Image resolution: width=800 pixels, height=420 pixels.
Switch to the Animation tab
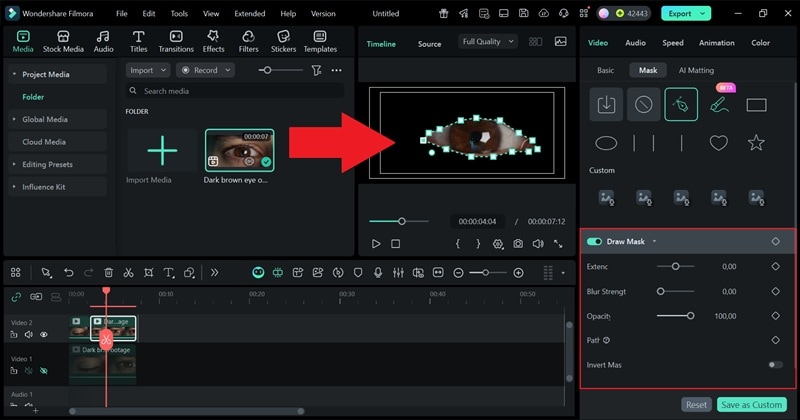click(716, 43)
